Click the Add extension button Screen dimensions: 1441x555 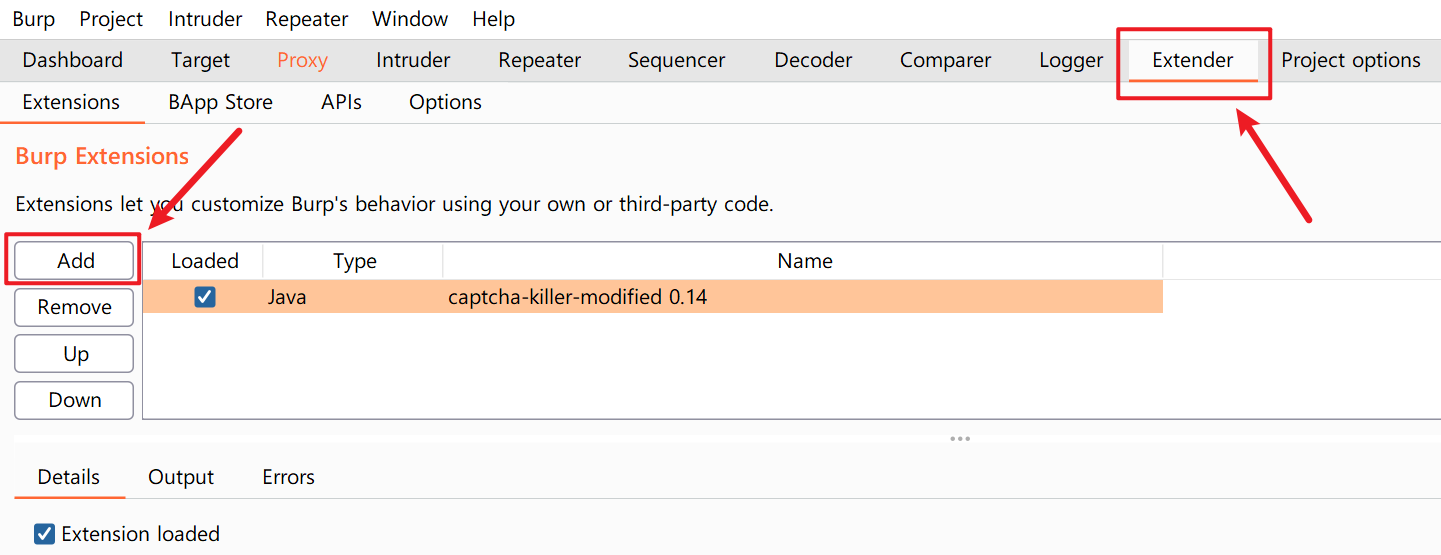click(x=75, y=261)
